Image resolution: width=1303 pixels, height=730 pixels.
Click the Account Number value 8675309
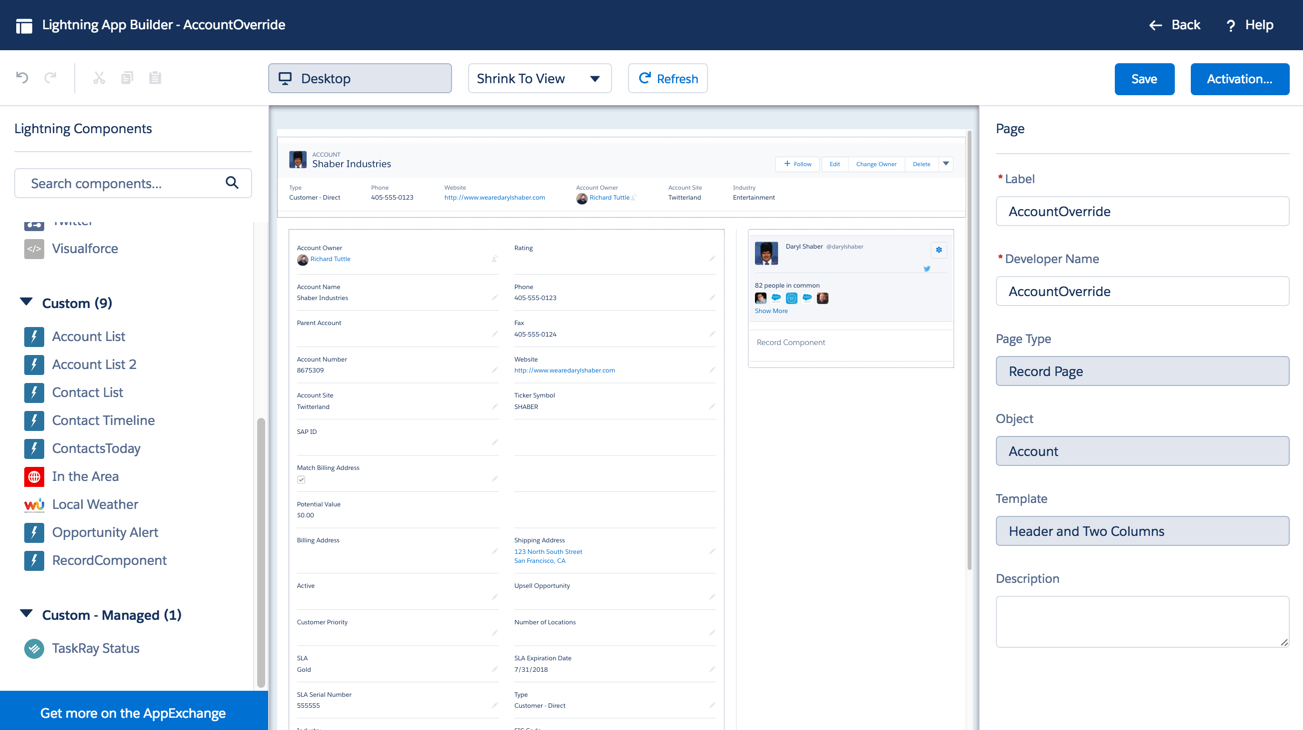310,371
